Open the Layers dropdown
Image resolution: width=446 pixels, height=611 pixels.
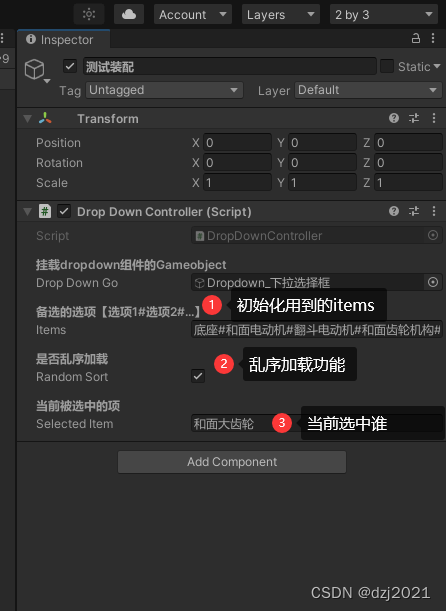point(281,14)
